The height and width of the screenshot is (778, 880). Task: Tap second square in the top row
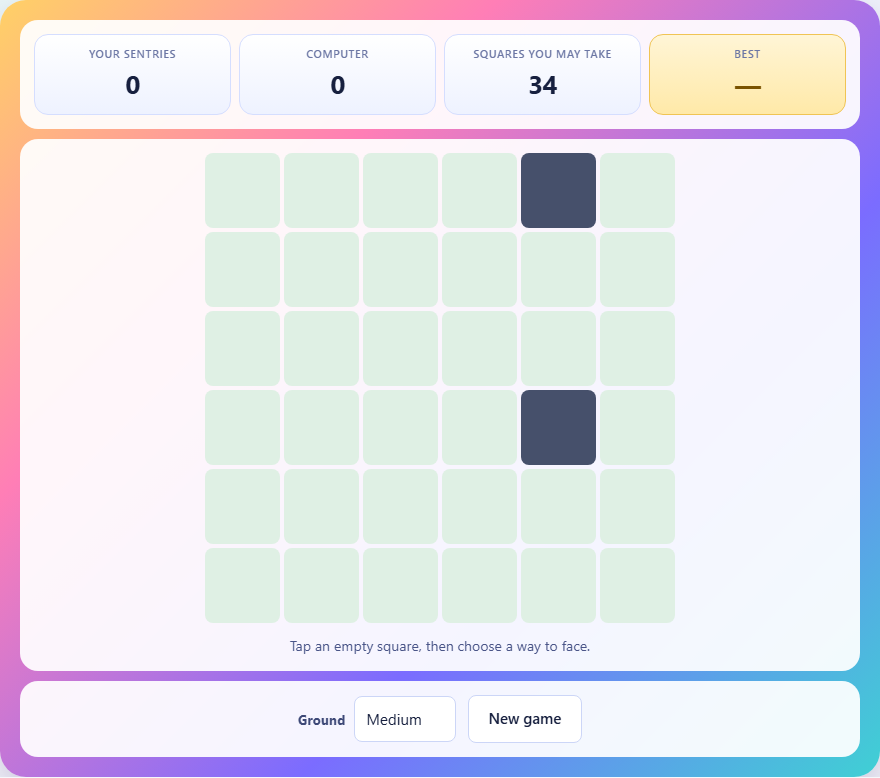(322, 190)
